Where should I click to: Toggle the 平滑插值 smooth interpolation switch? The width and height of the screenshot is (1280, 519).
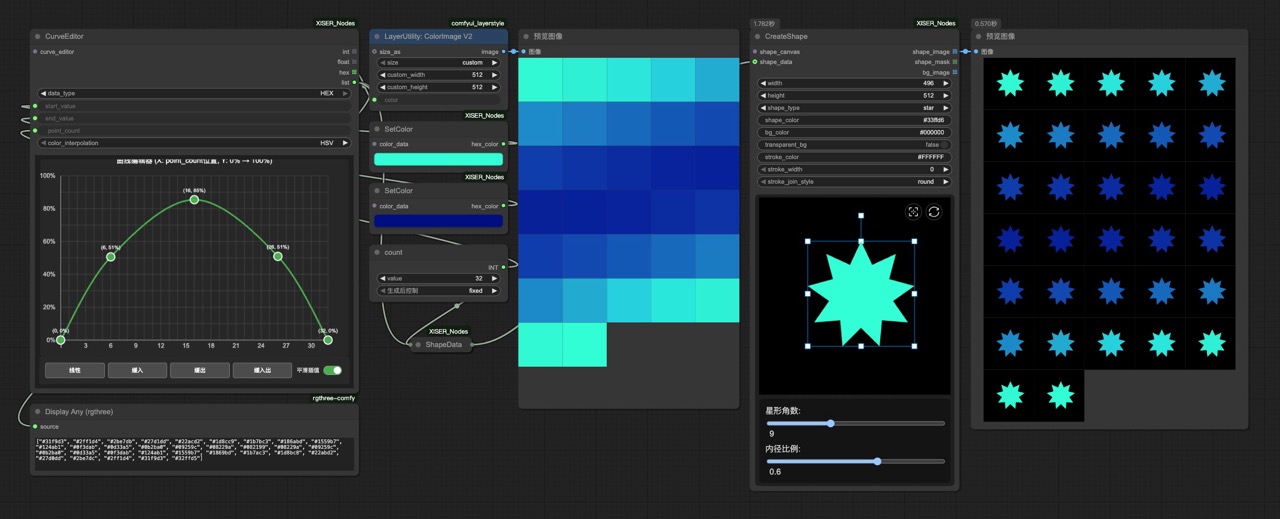tap(332, 370)
